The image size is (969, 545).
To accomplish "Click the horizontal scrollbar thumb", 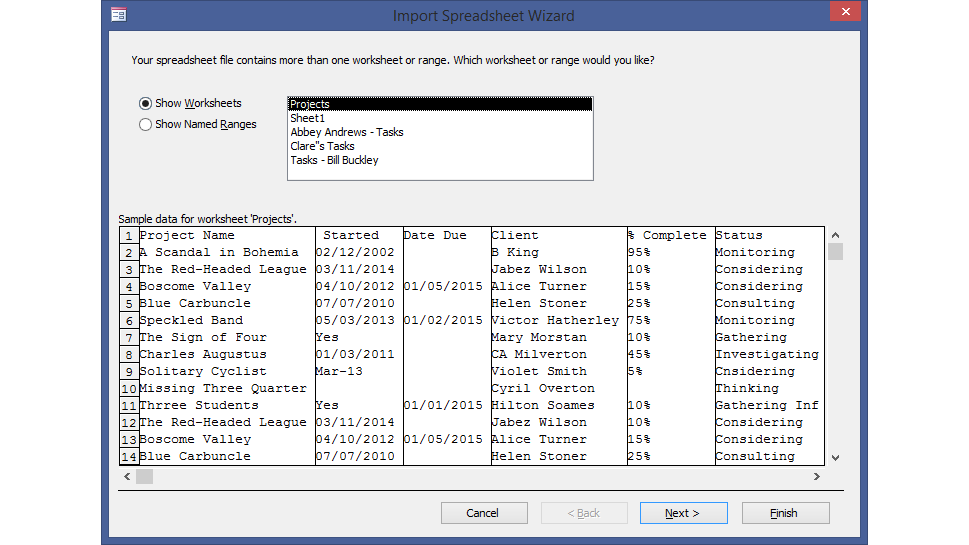I will (x=145, y=476).
